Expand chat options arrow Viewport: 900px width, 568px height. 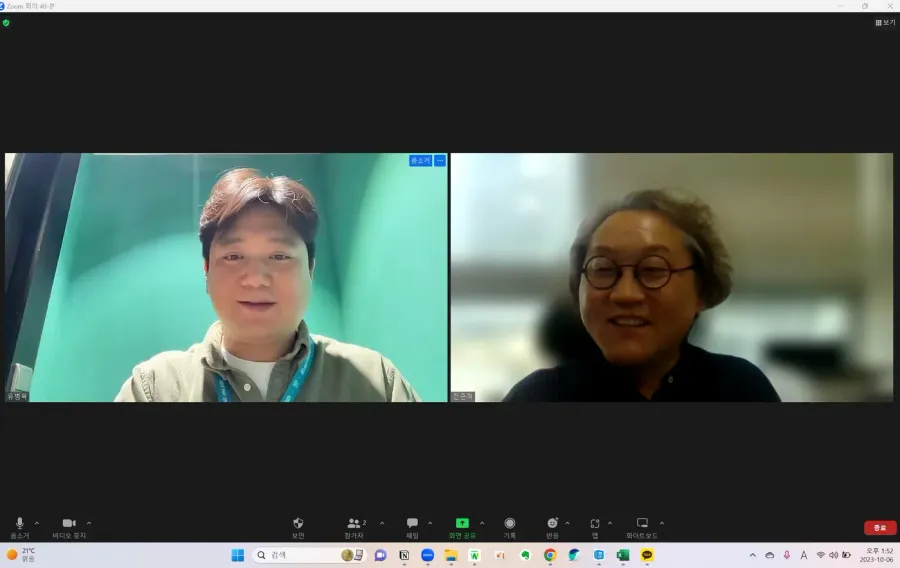(430, 523)
